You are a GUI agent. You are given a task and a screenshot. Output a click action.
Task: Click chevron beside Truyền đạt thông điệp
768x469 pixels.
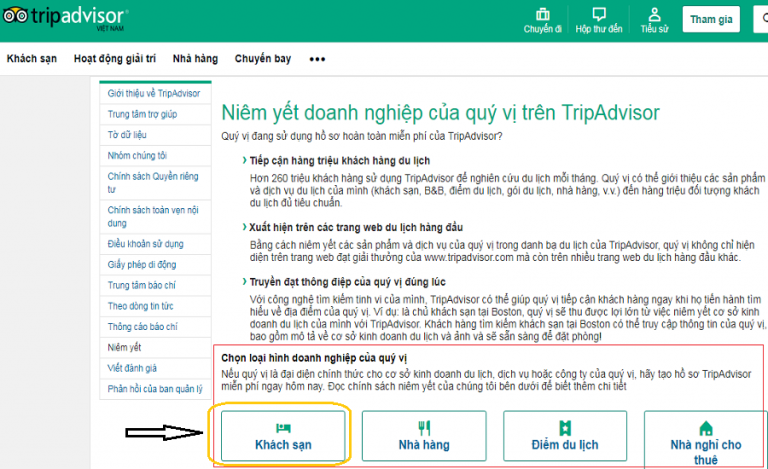pos(244,281)
